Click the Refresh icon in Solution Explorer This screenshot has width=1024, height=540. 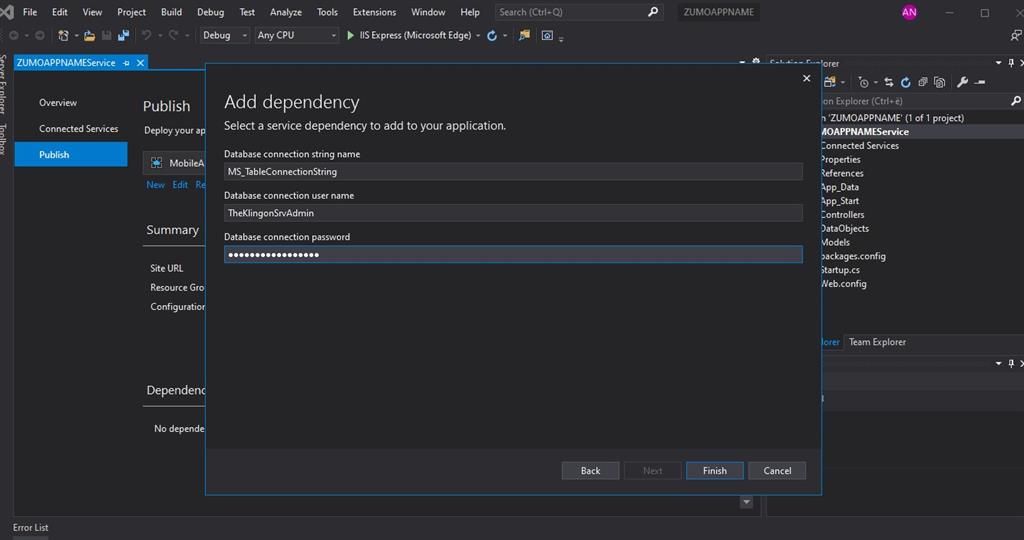(906, 82)
